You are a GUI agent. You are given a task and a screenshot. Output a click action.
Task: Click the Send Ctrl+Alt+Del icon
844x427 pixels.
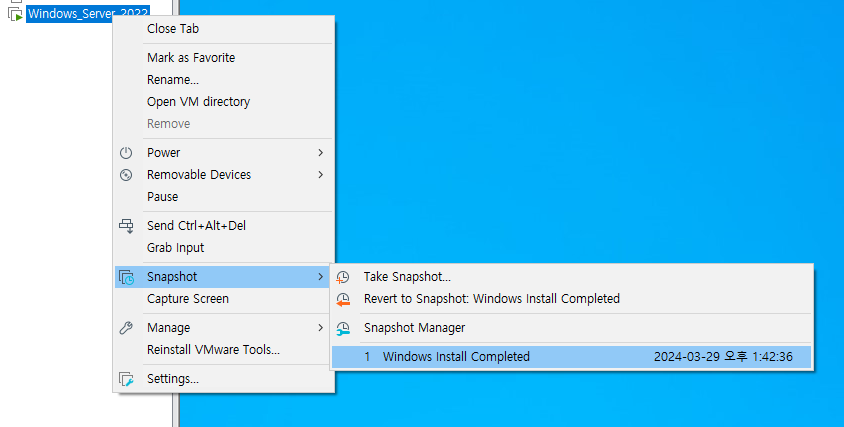(x=126, y=226)
